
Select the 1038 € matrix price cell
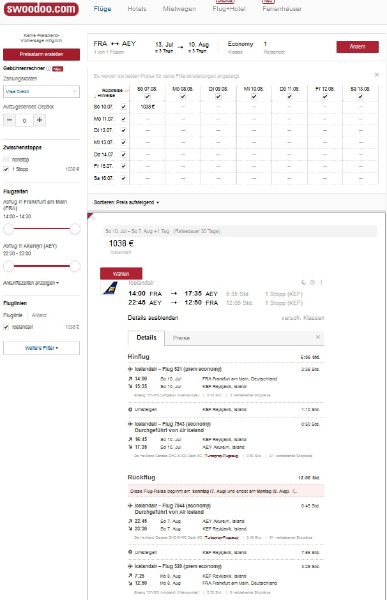(147, 107)
